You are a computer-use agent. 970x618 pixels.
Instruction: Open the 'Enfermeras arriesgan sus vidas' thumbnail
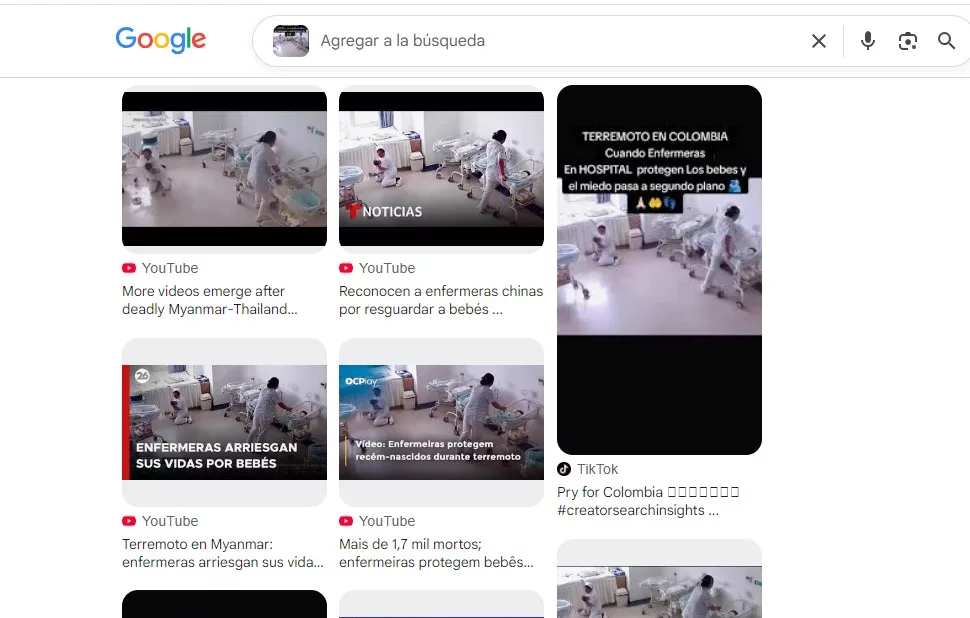click(225, 422)
